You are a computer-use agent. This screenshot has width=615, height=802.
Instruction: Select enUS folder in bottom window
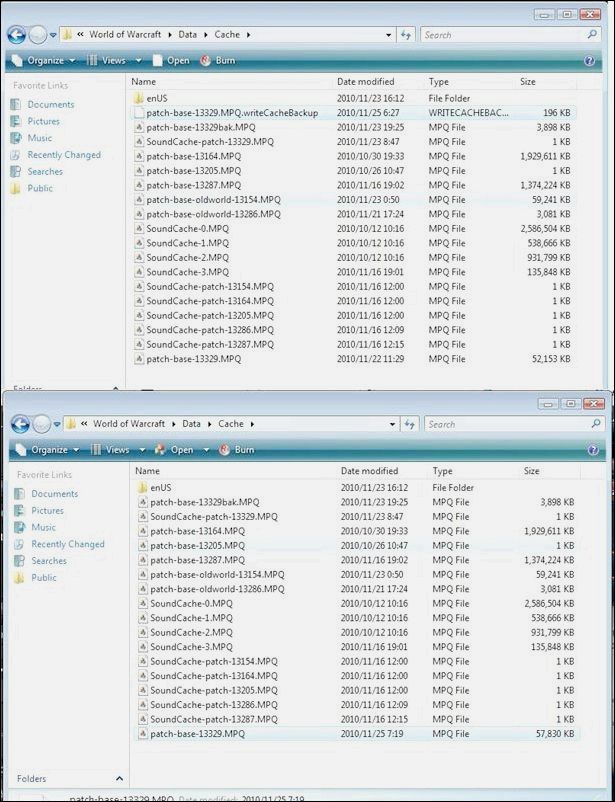pyautogui.click(x=357, y=487)
